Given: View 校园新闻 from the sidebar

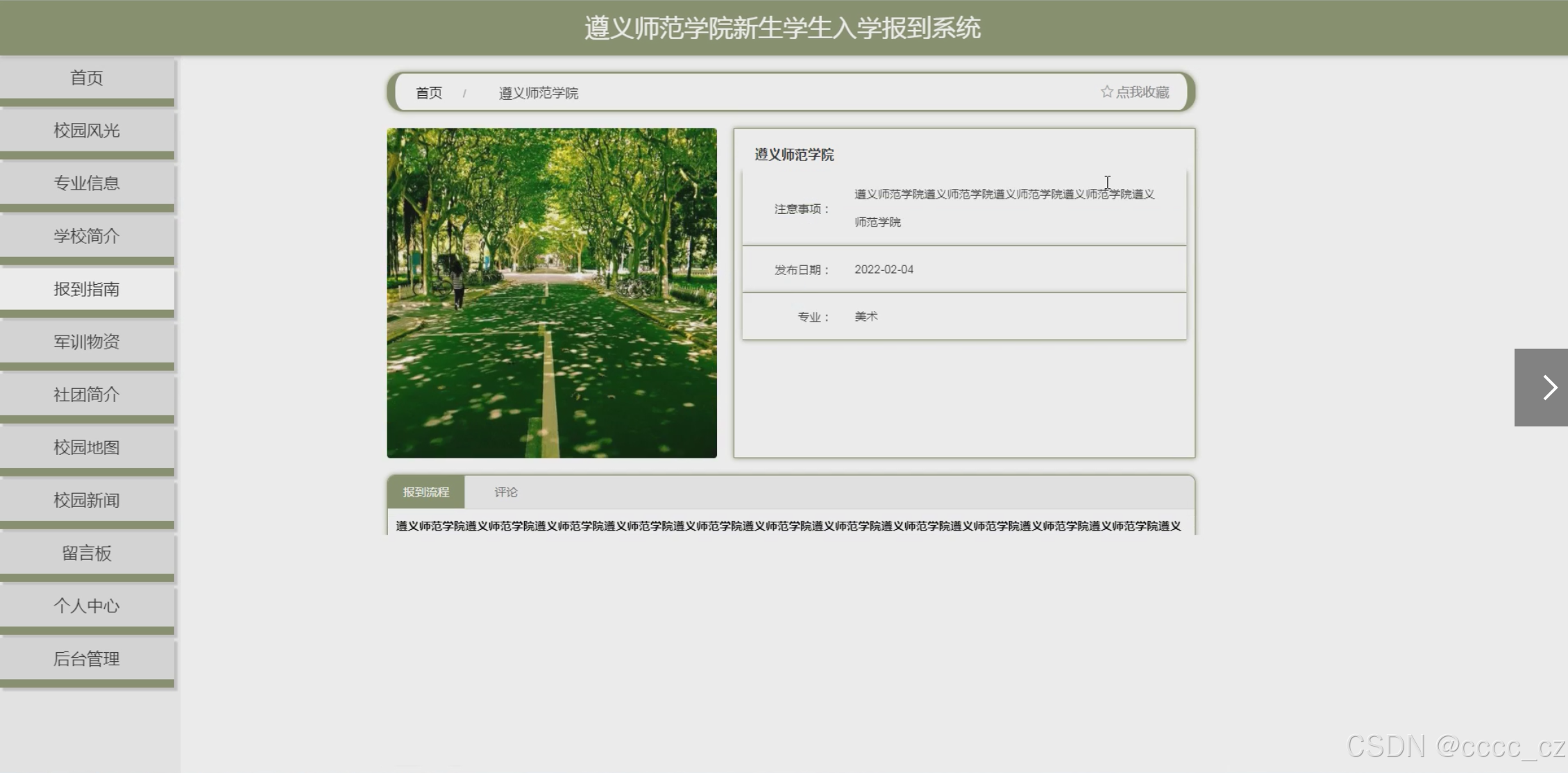Looking at the screenshot, I should click(87, 500).
